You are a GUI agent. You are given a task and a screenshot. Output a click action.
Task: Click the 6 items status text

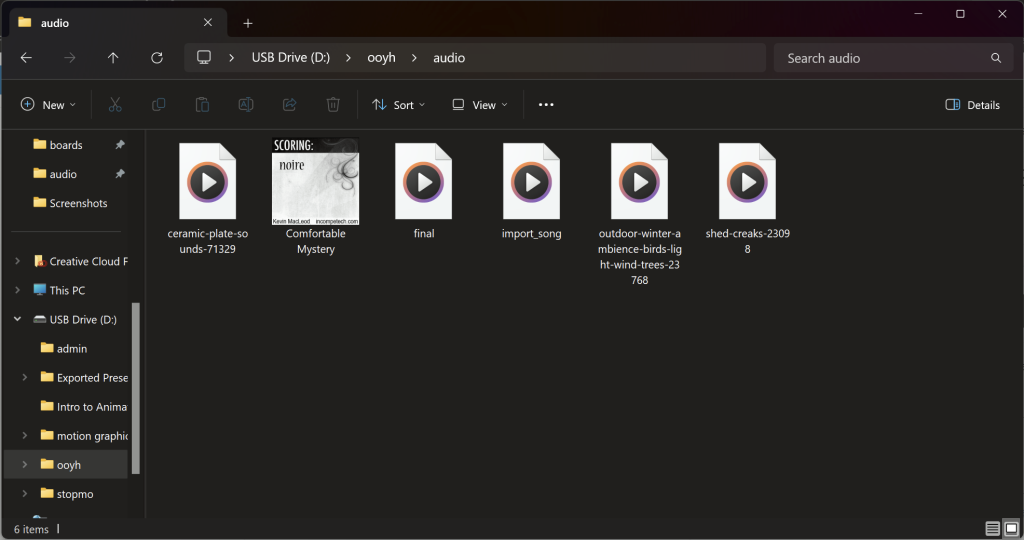pos(31,530)
